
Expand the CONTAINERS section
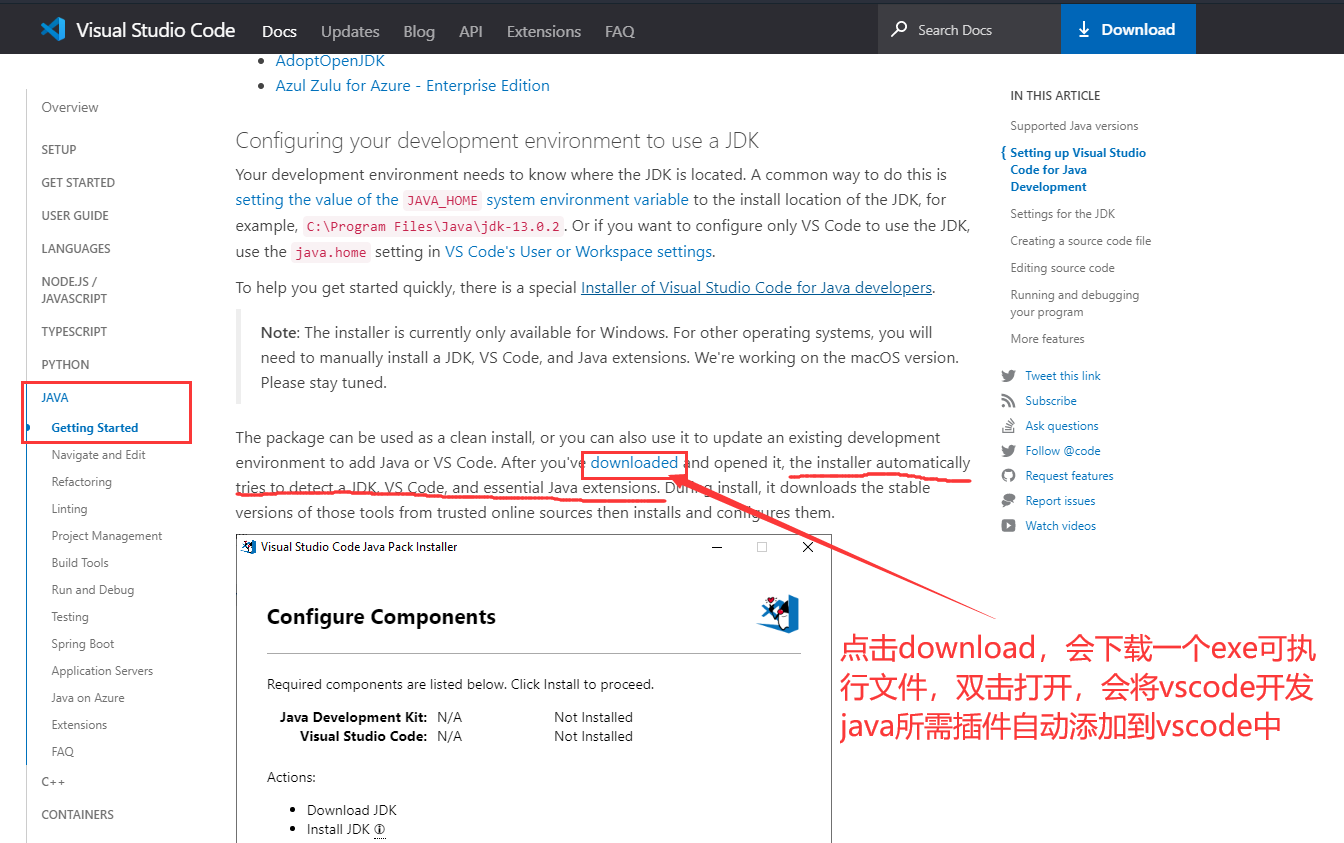[78, 814]
